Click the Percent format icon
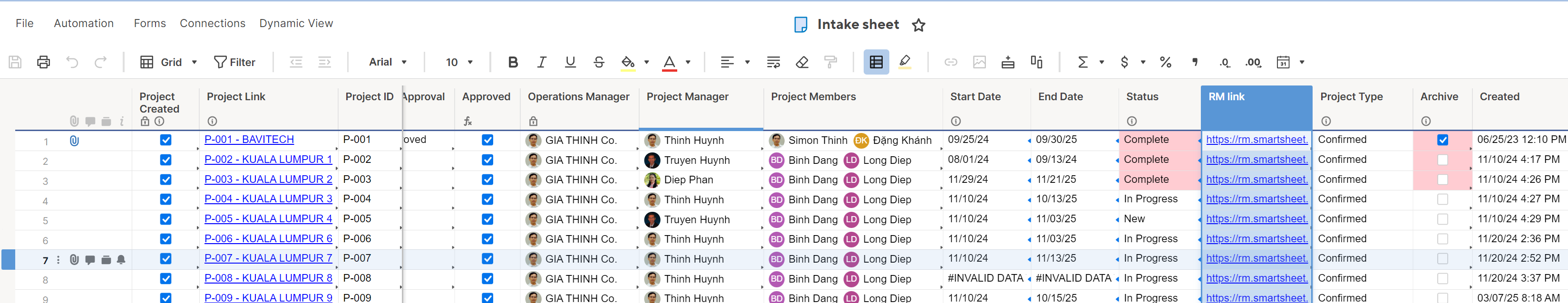The height and width of the screenshot is (303, 1568). pyautogui.click(x=1165, y=62)
